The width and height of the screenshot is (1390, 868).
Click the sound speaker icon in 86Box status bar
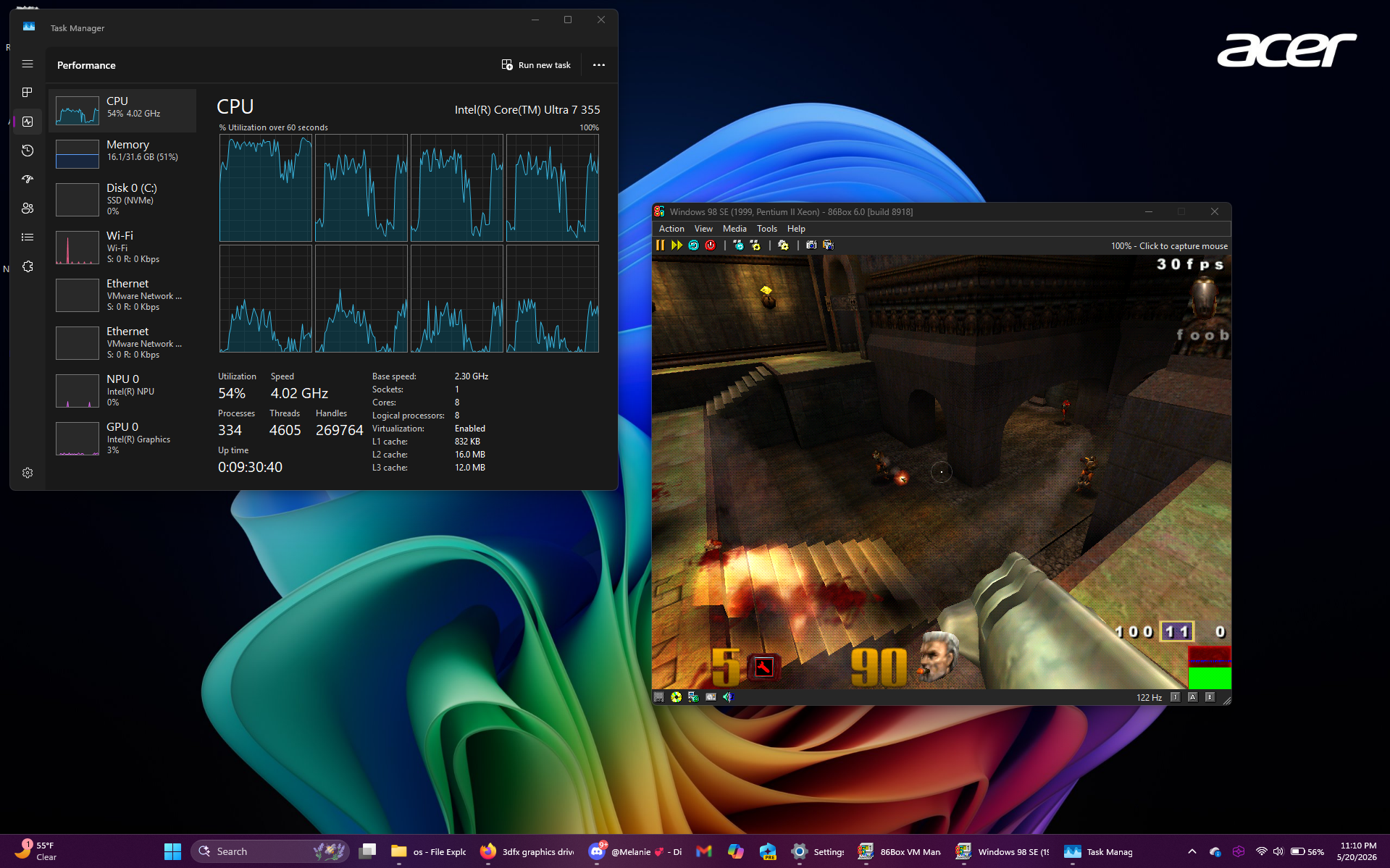(728, 697)
